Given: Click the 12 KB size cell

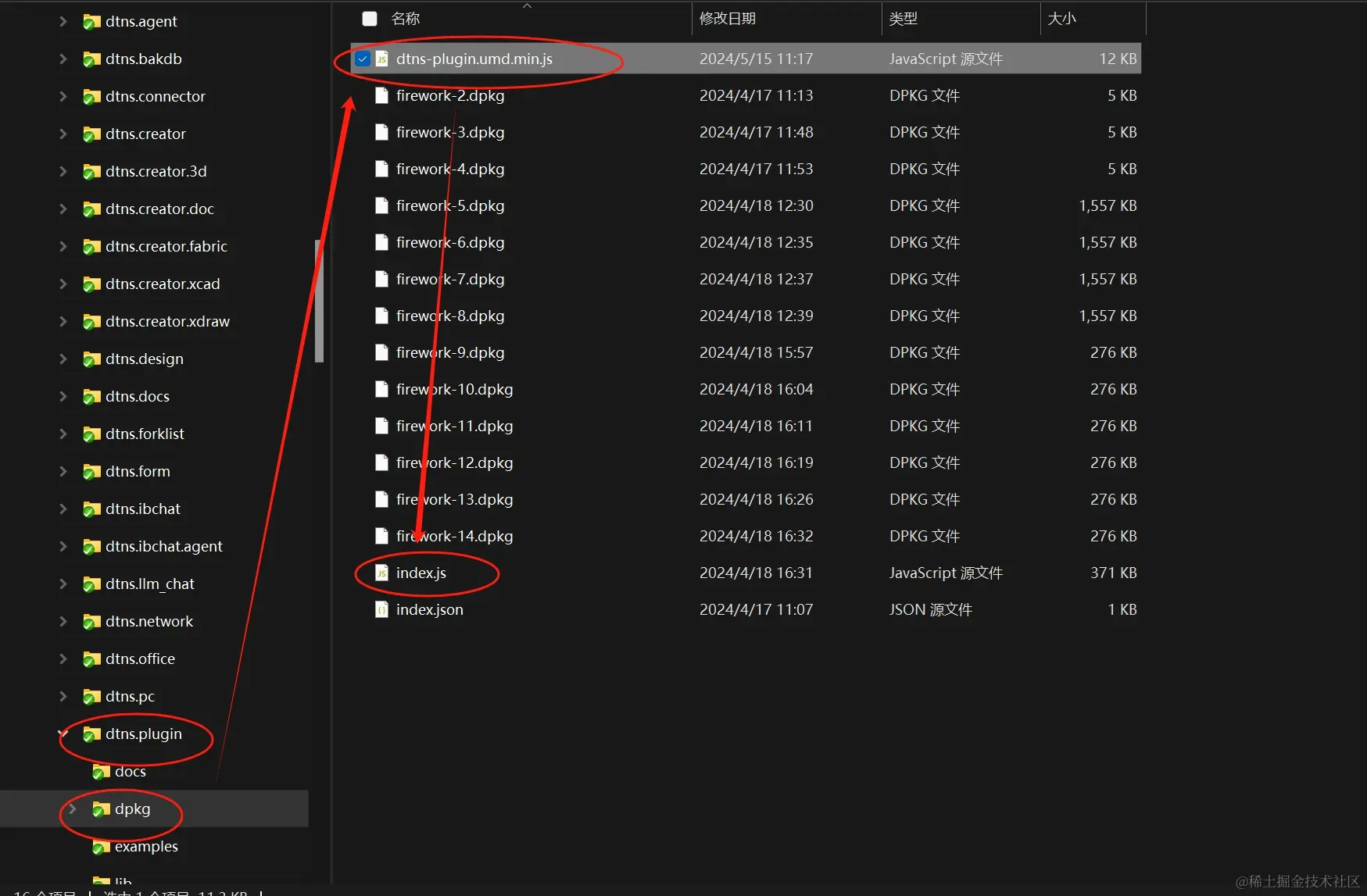Looking at the screenshot, I should pyautogui.click(x=1118, y=59).
